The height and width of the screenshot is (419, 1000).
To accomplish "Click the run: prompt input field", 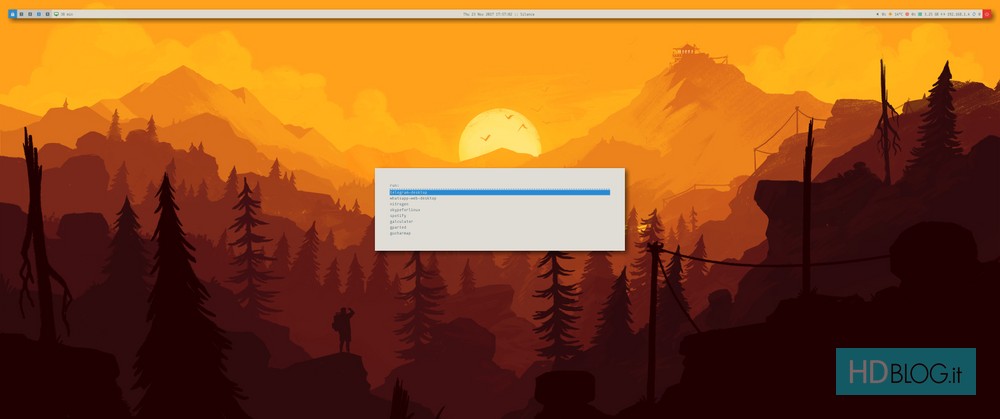I will click(x=499, y=186).
